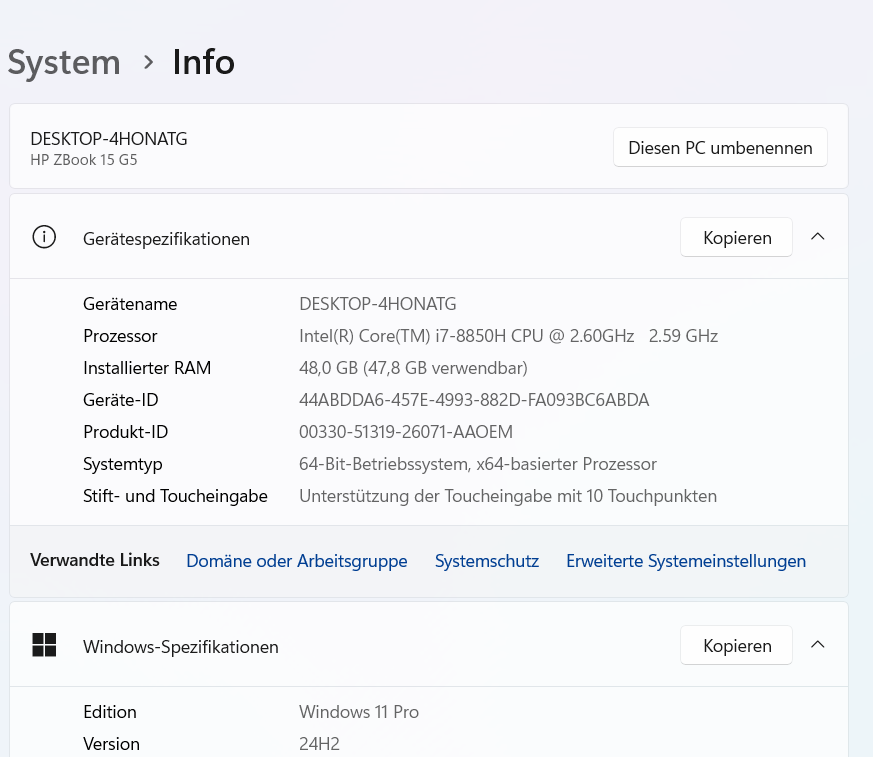Click the Info breadcrumb title

click(203, 62)
